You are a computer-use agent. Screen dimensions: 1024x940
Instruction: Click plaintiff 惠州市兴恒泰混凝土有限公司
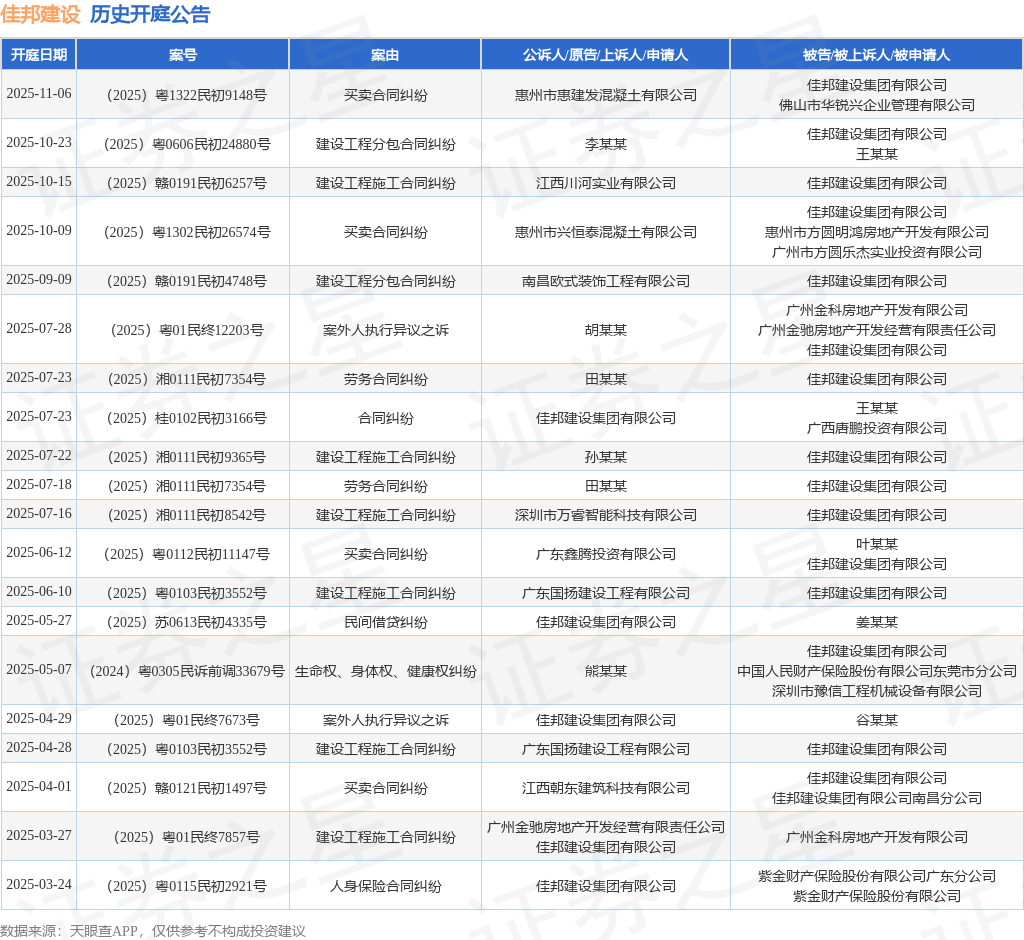pos(605,232)
